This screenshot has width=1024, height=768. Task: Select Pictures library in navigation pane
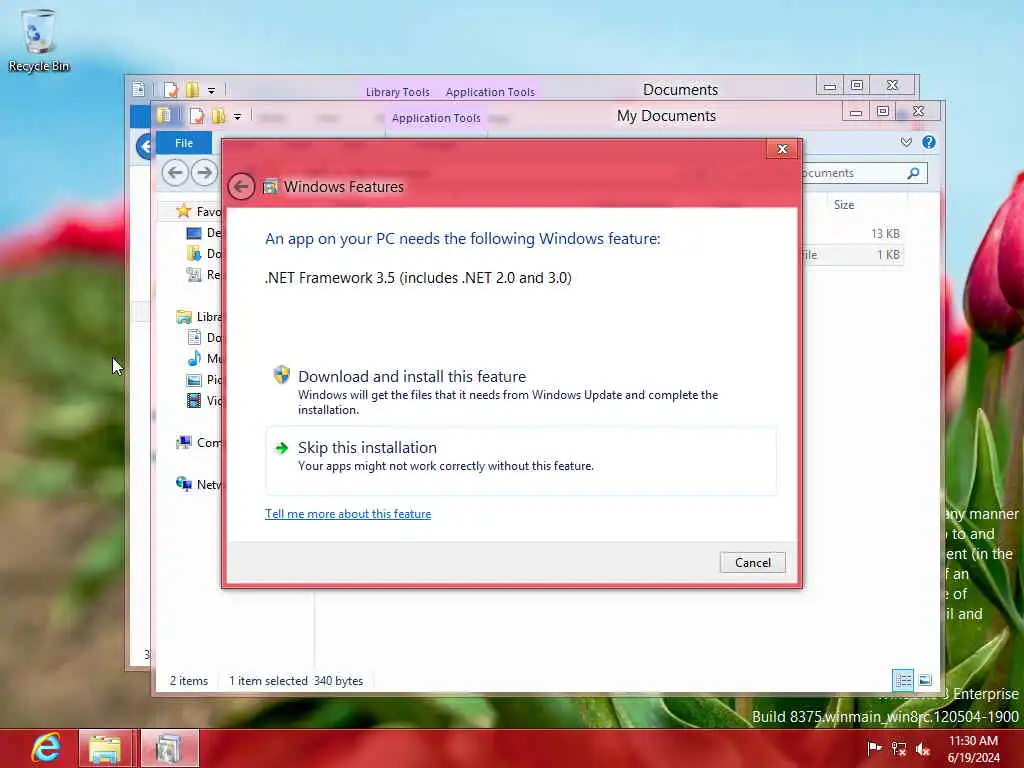[x=204, y=379]
